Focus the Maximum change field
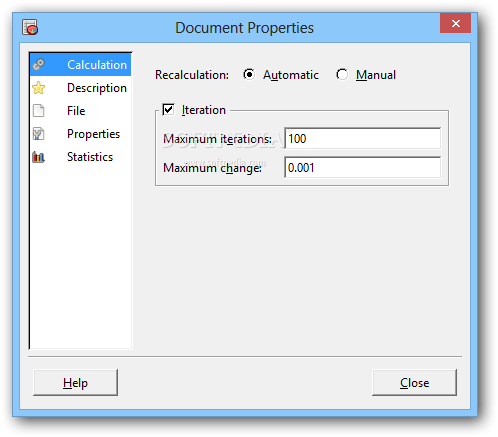The image size is (498, 437). pos(363,167)
